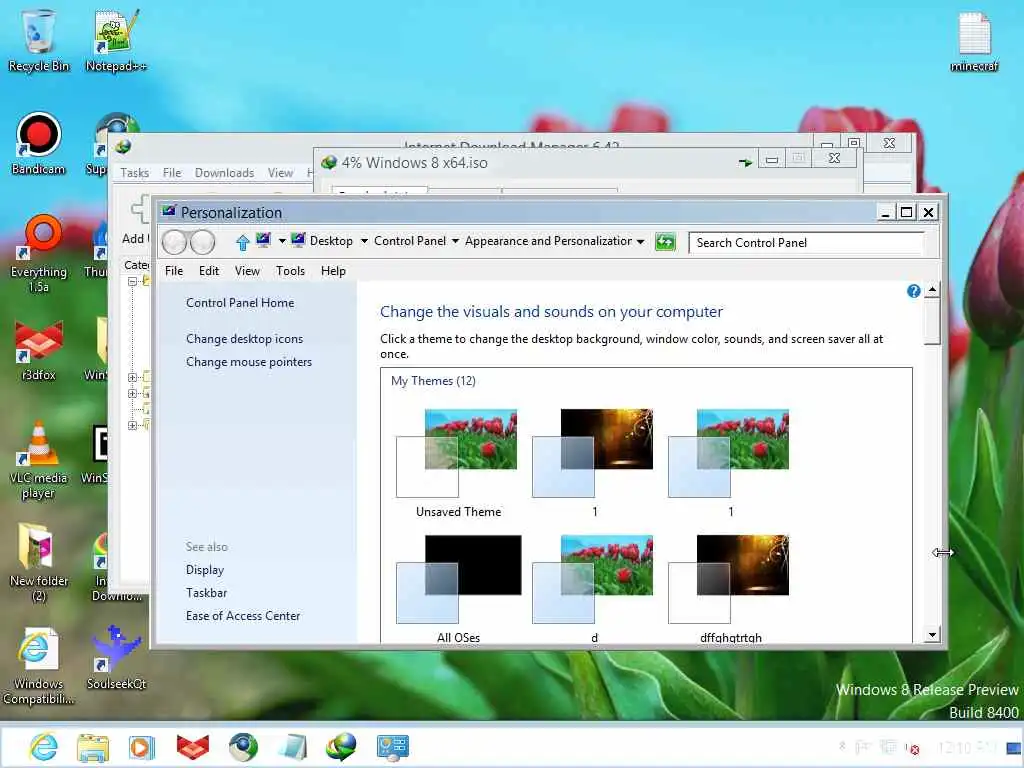This screenshot has width=1024, height=768.
Task: Expand the Desktop breadcrumb dropdown arrow
Action: (364, 242)
